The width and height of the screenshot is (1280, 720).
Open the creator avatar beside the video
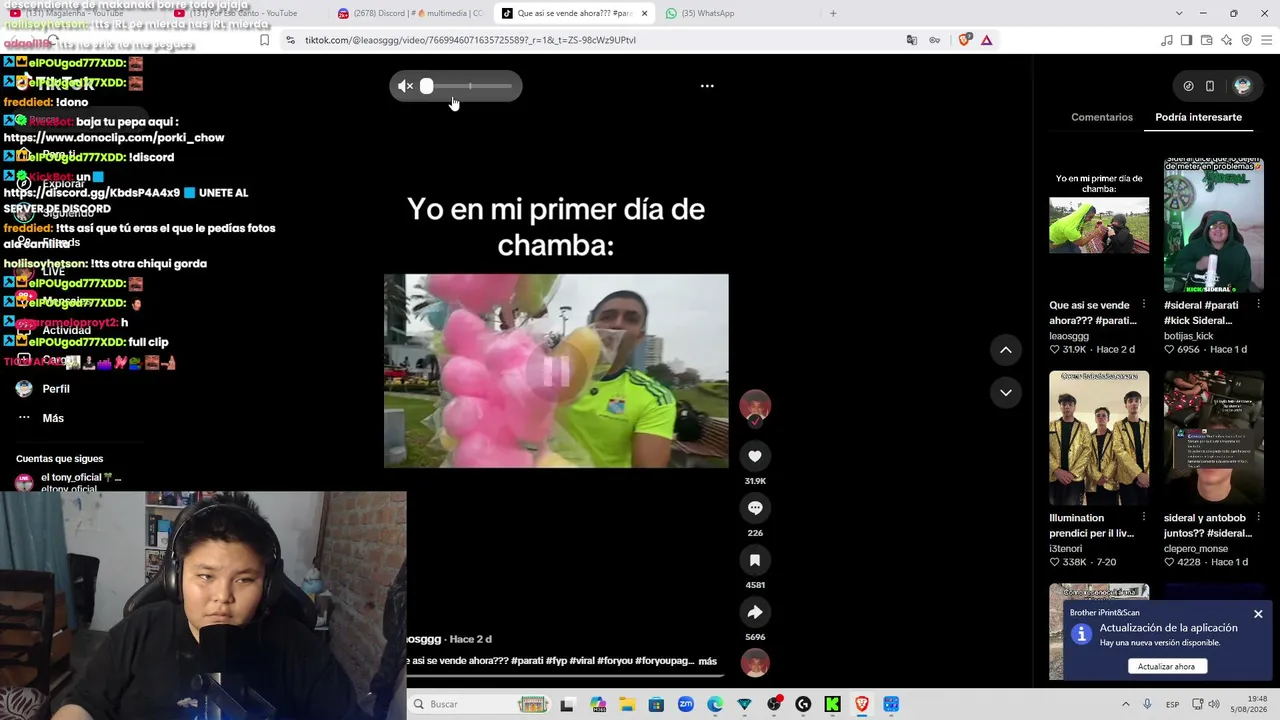[755, 405]
